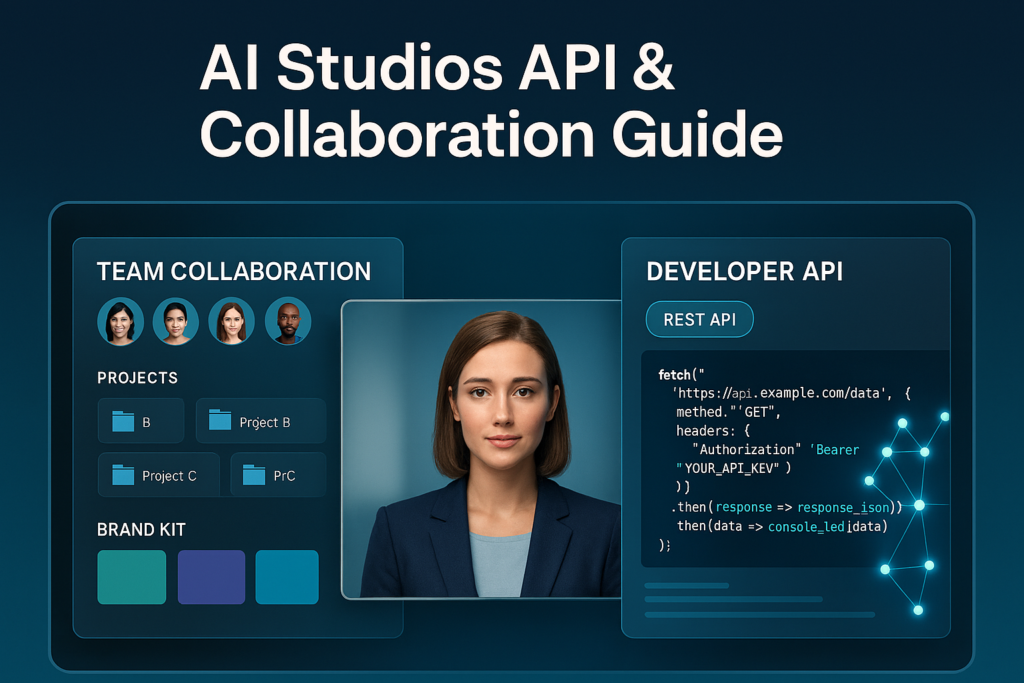Screen dimensions: 1024x683
Task: Open the Project C folder
Action: tap(158, 474)
